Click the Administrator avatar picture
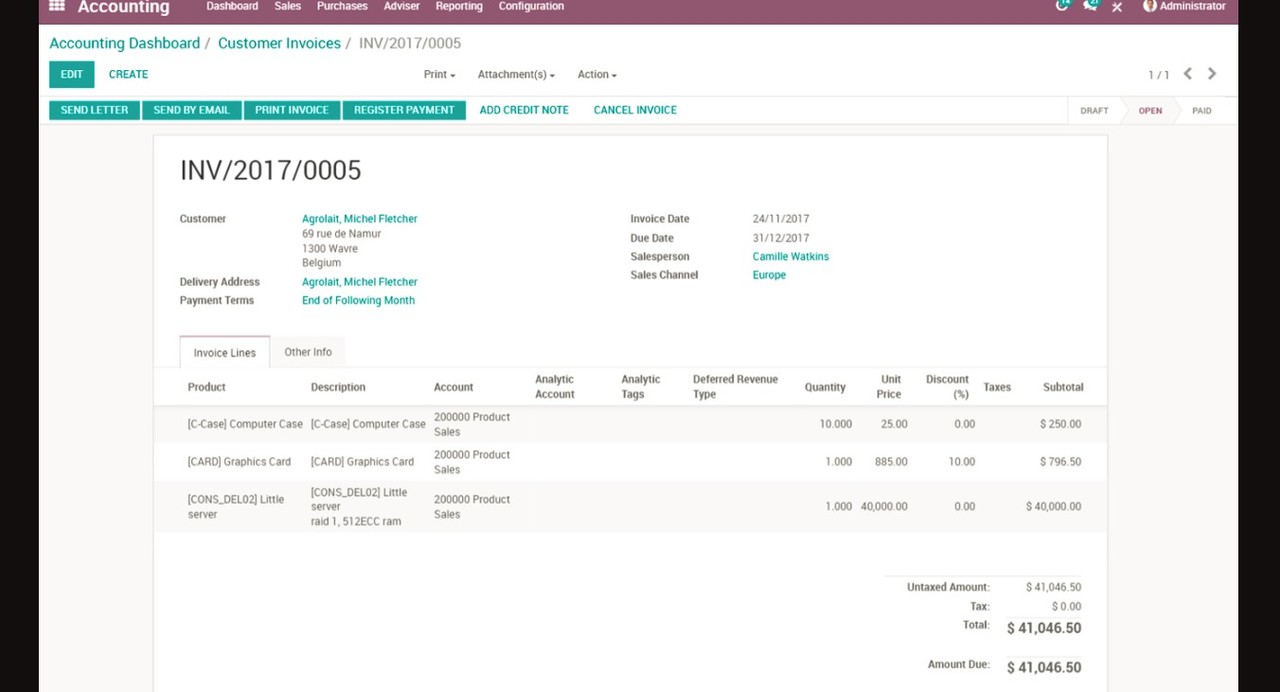Screen dimensions: 1280x692 point(1150,6)
